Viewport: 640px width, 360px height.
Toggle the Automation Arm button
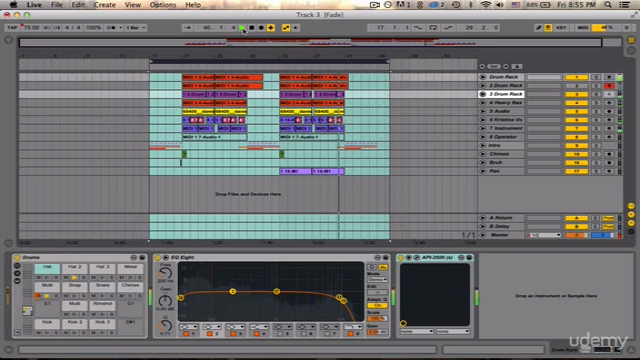[286, 28]
